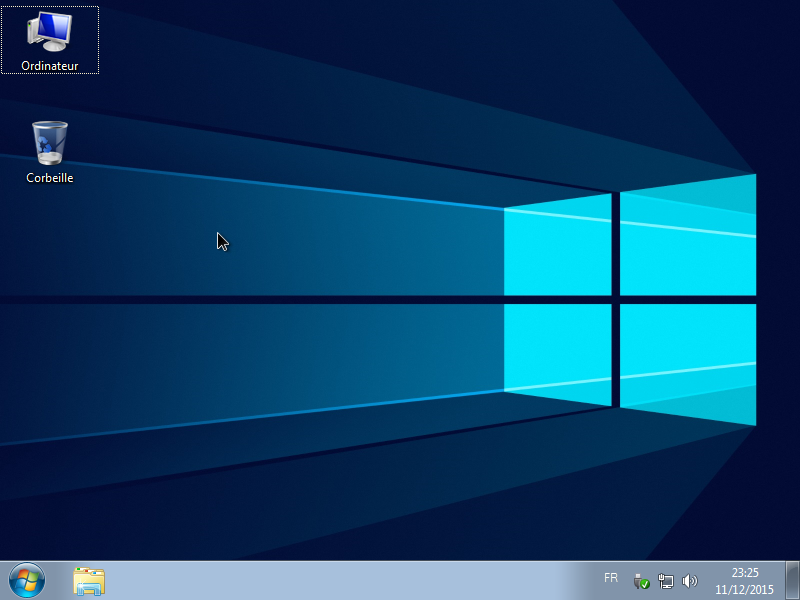Select the Corbeille recycle bin icon
Image resolution: width=800 pixels, height=600 pixels.
click(49, 152)
